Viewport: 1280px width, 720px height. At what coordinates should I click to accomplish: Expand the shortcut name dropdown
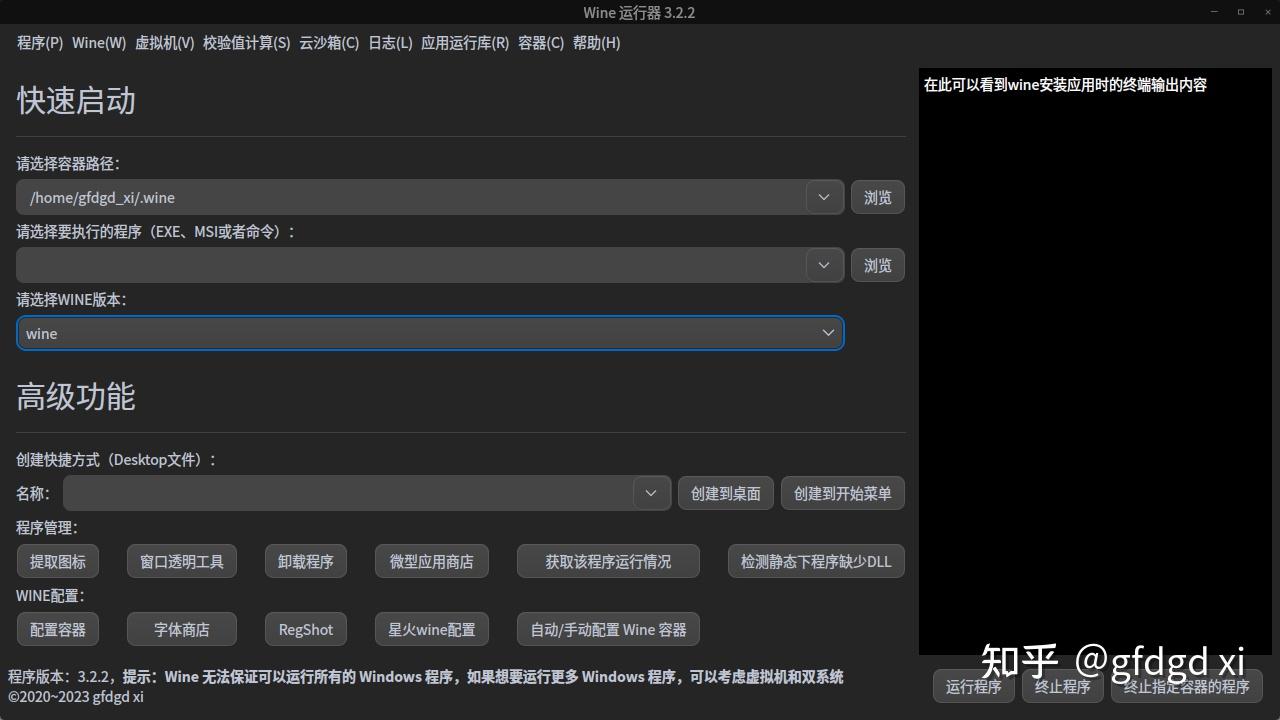click(650, 493)
